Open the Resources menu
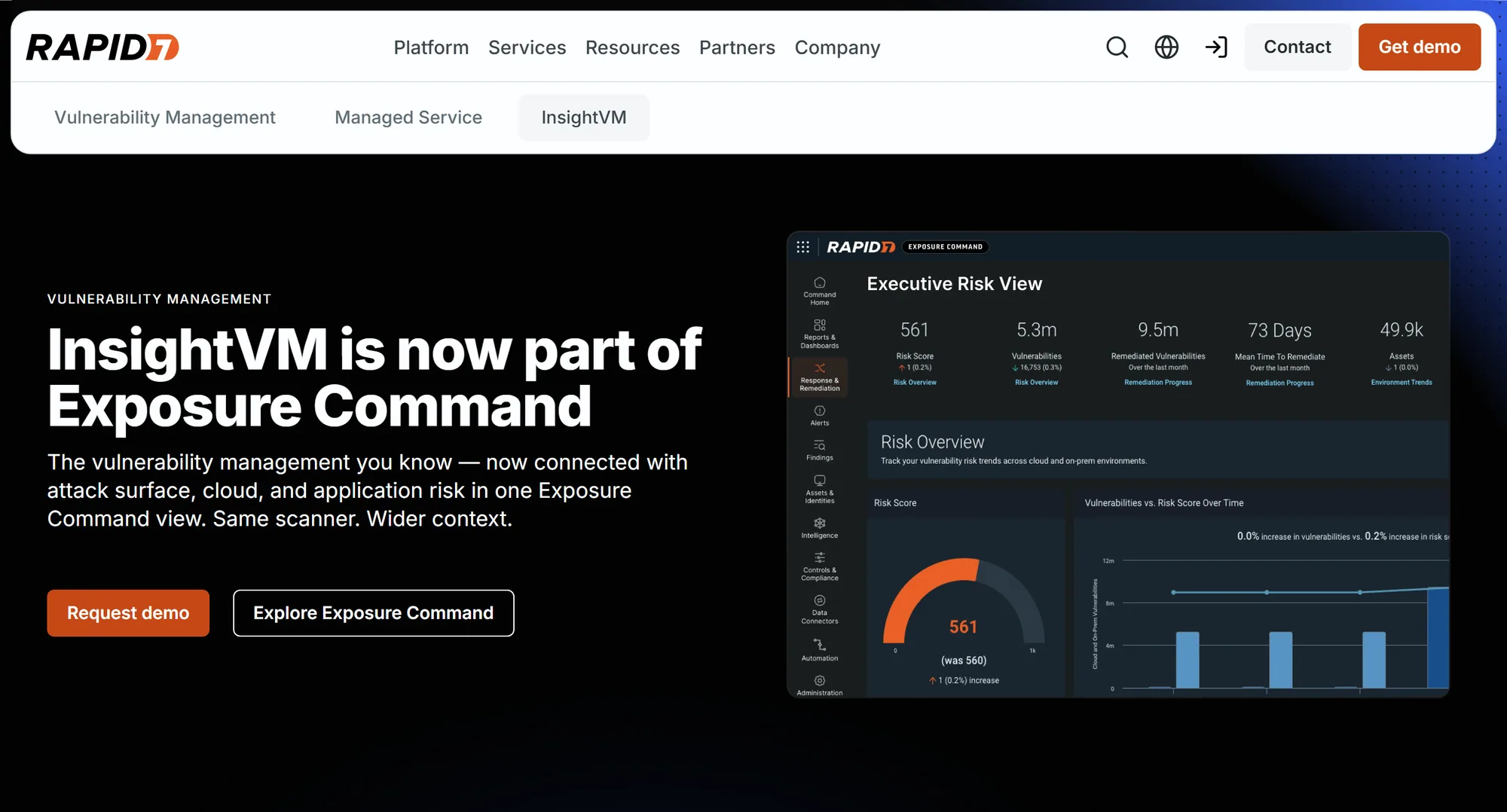The height and width of the screenshot is (812, 1507). pyautogui.click(x=632, y=47)
